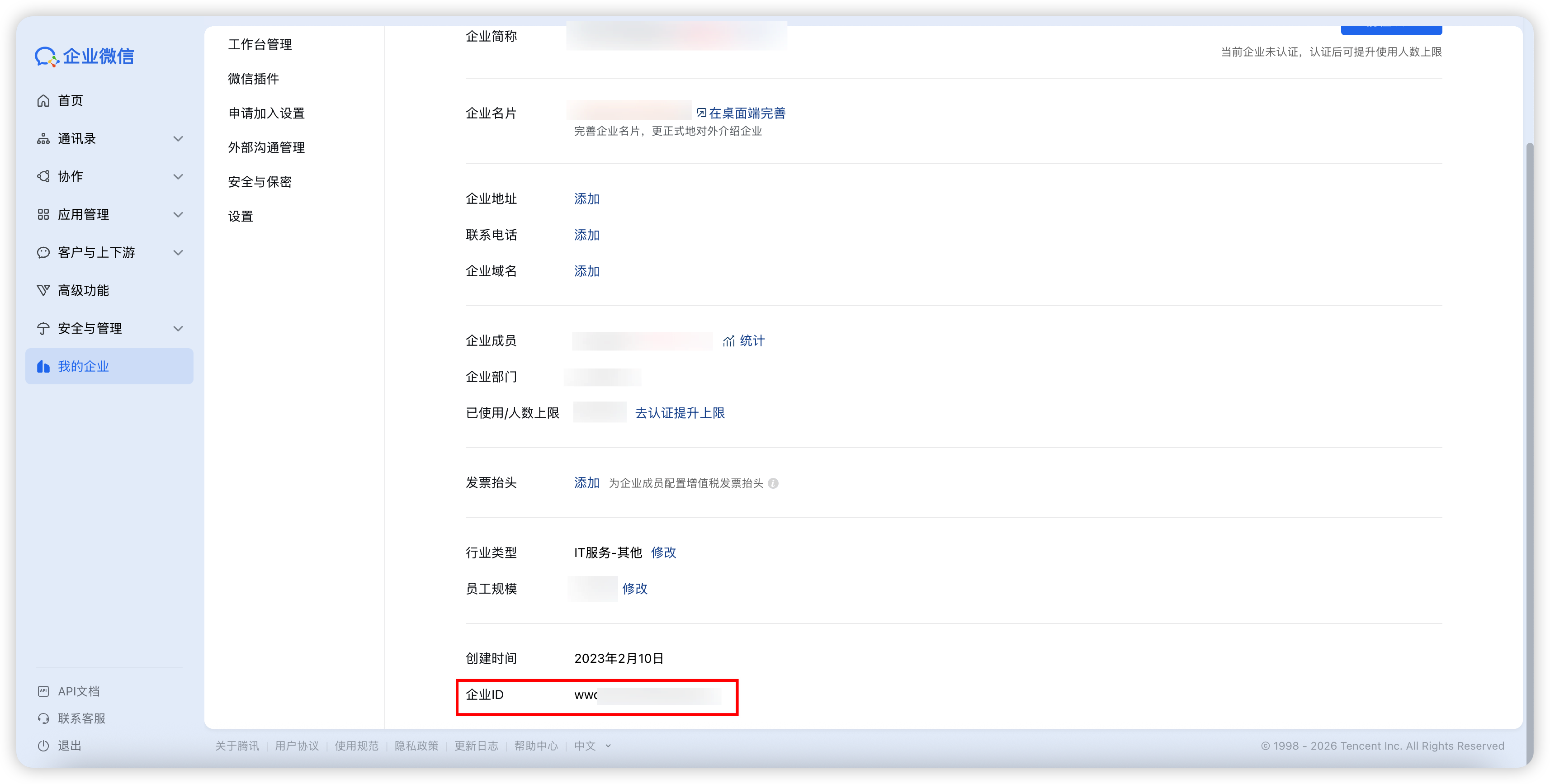
Task: Select 安全与保密 submenu item
Action: click(260, 182)
